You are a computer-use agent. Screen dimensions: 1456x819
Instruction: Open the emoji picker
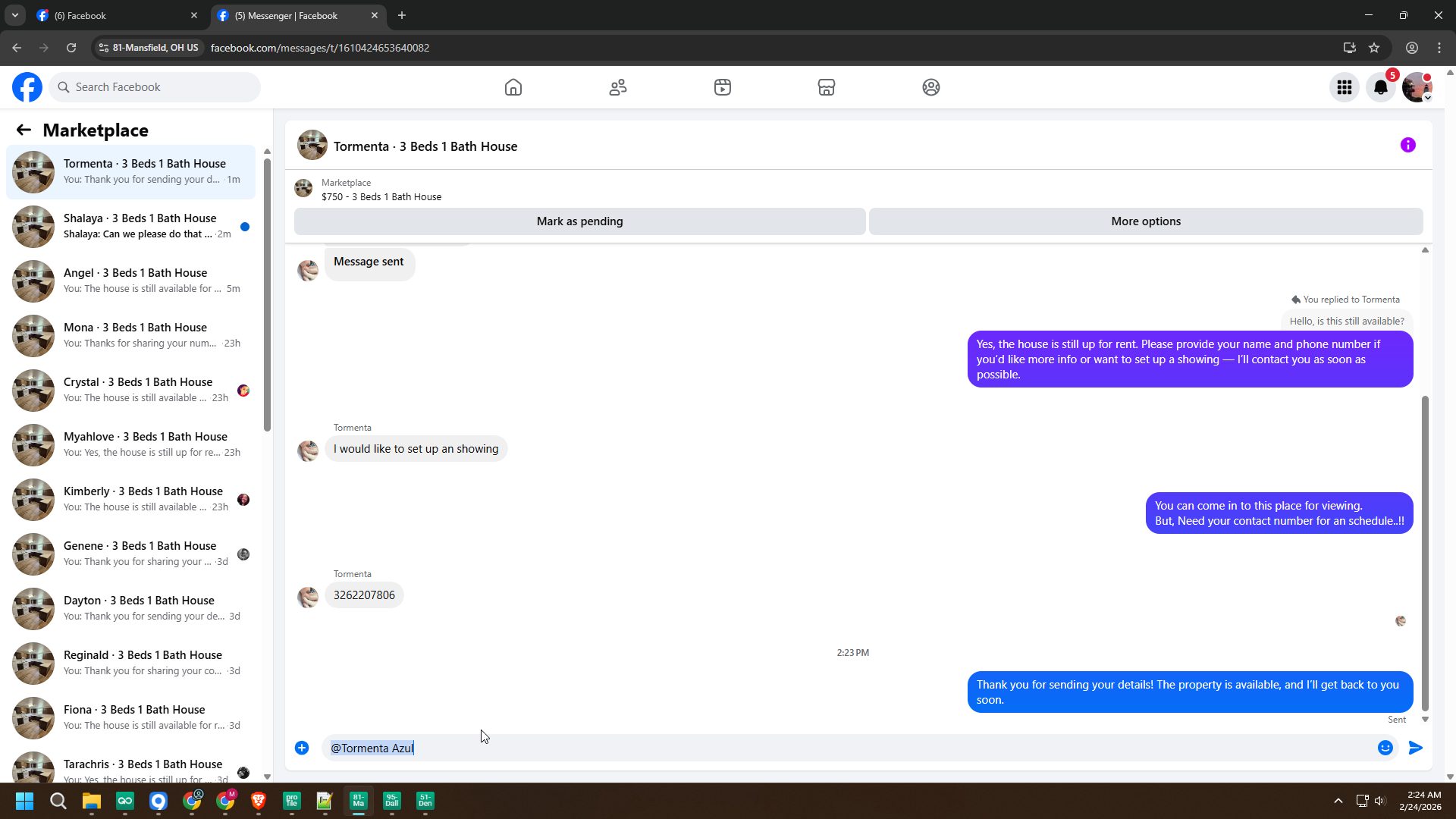(x=1385, y=748)
